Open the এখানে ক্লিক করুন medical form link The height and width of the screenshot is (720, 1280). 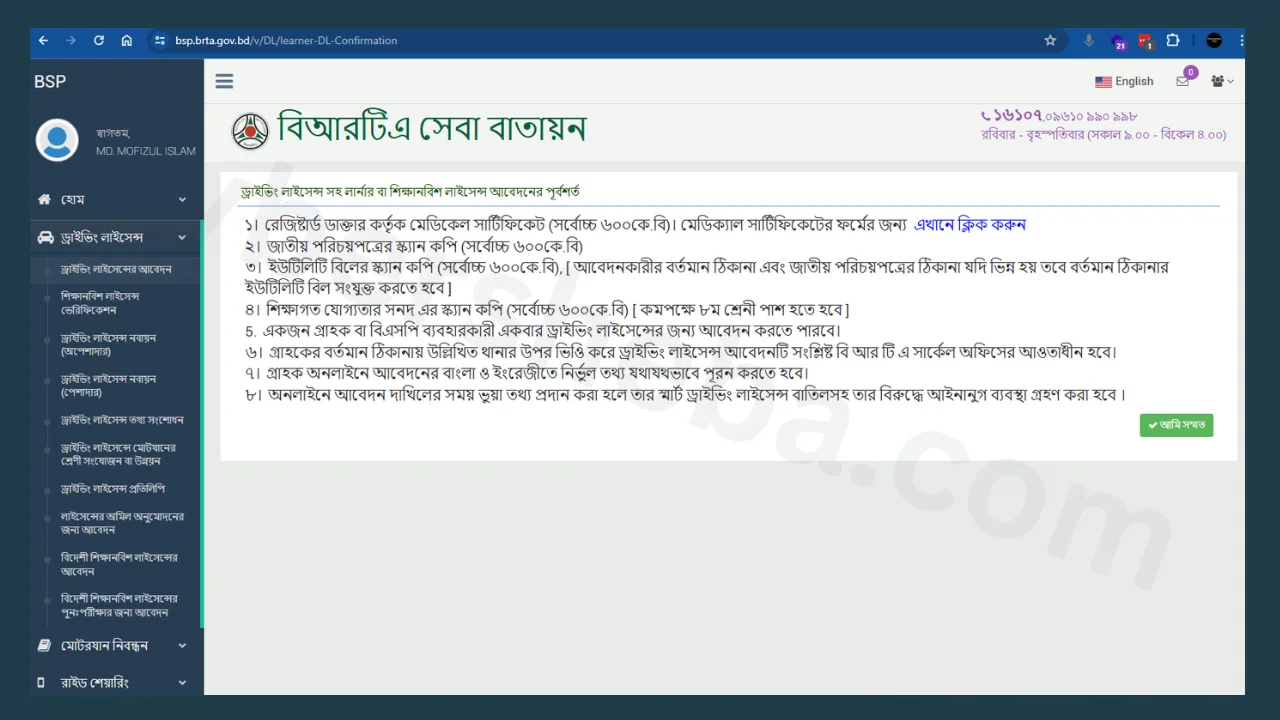pyautogui.click(x=970, y=224)
